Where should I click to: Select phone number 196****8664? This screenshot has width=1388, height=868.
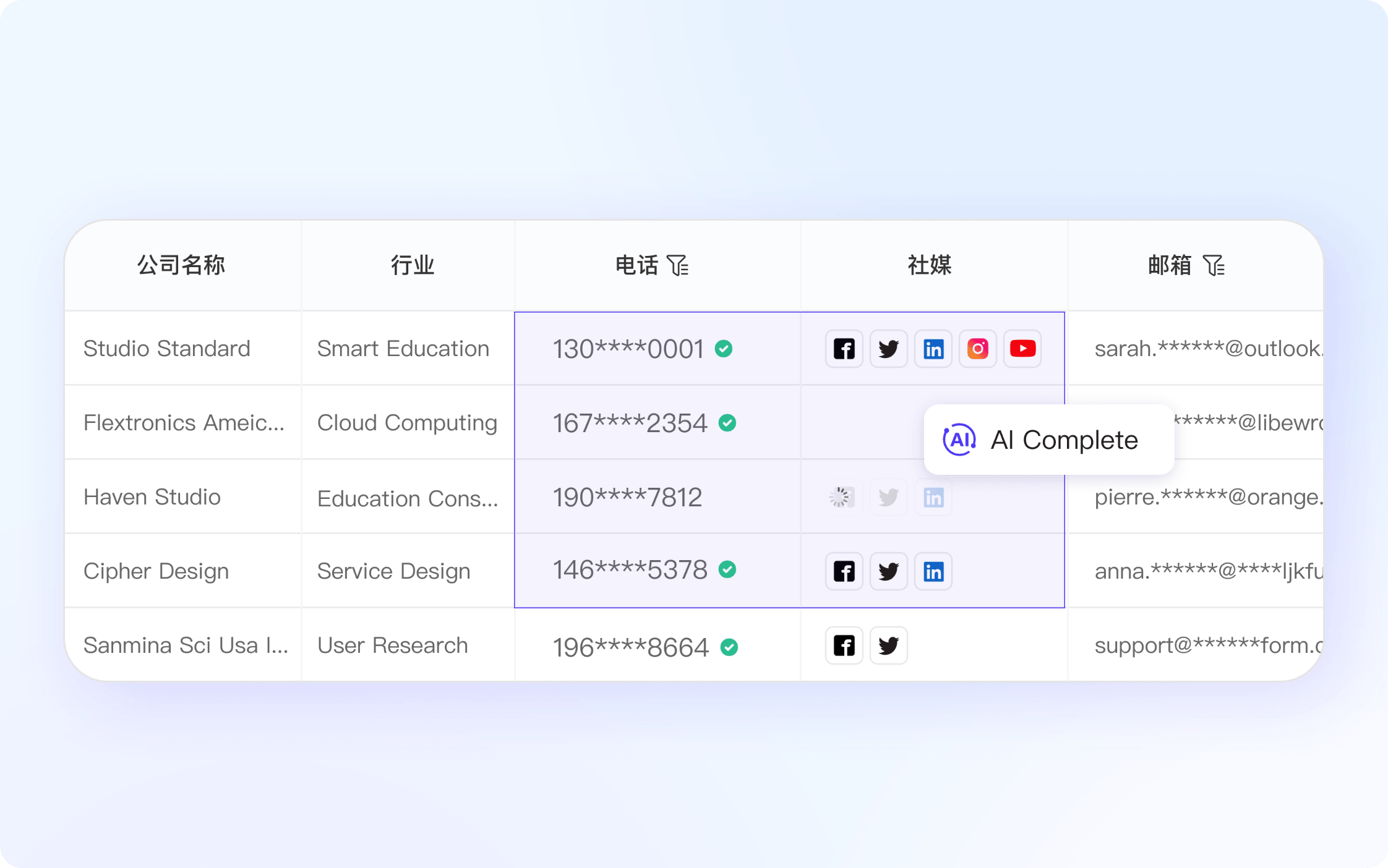pos(631,648)
